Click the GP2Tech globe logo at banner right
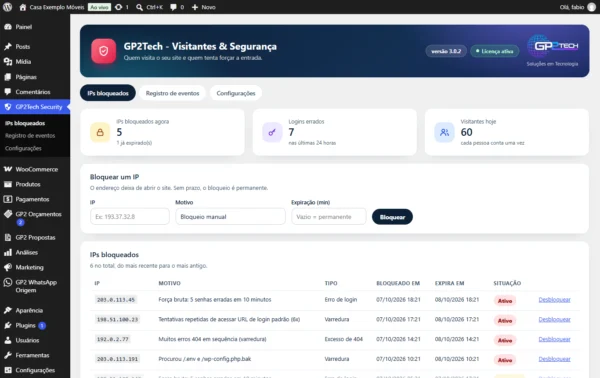This screenshot has width=600, height=378. click(553, 46)
